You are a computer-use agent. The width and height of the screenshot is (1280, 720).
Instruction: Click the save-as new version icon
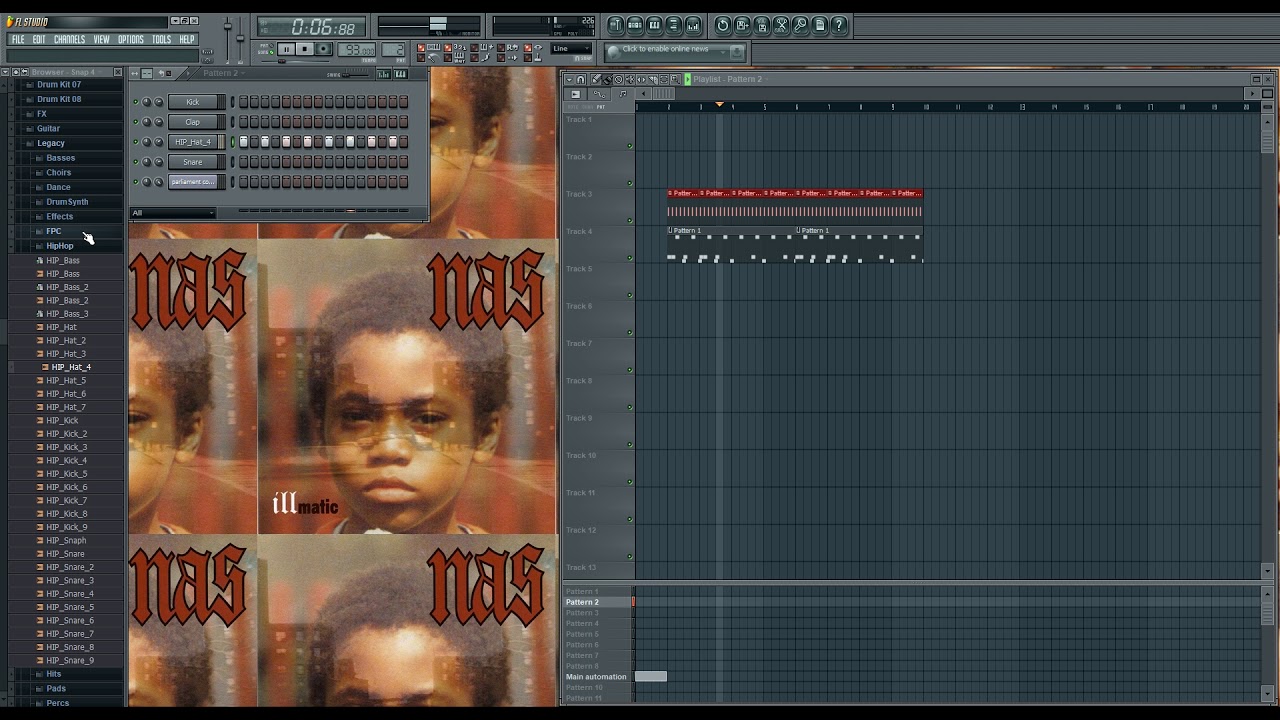742,25
